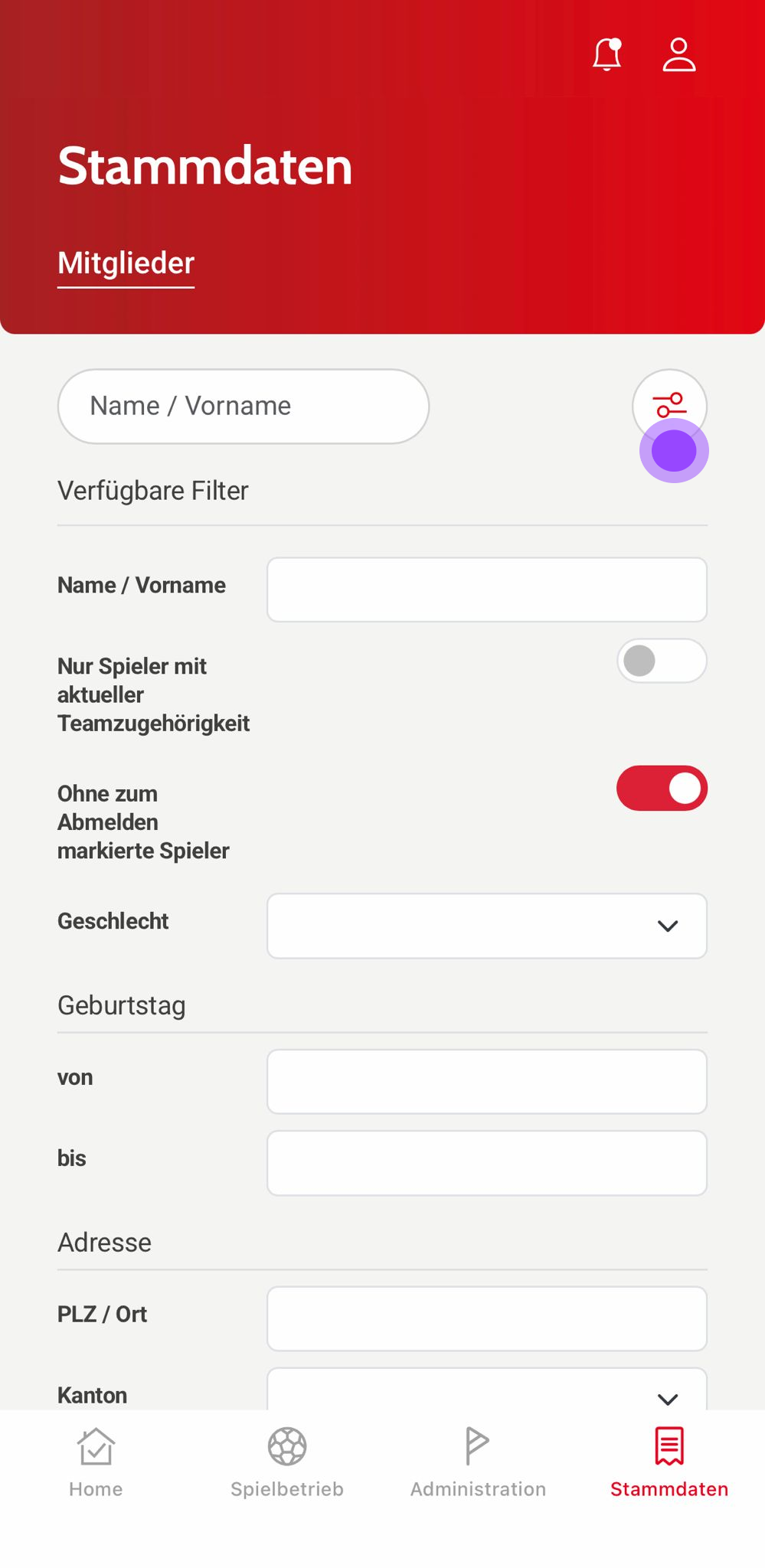Open the Kanton dropdown

click(x=486, y=1391)
